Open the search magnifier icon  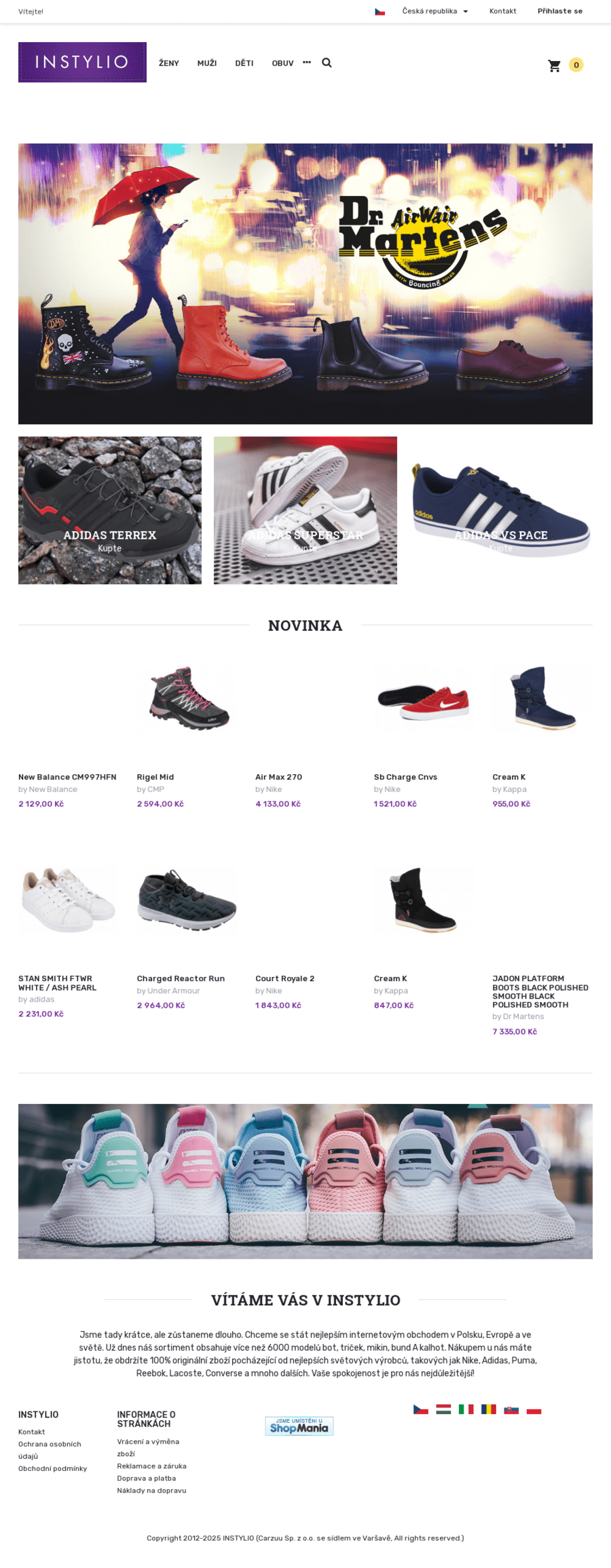tap(327, 62)
